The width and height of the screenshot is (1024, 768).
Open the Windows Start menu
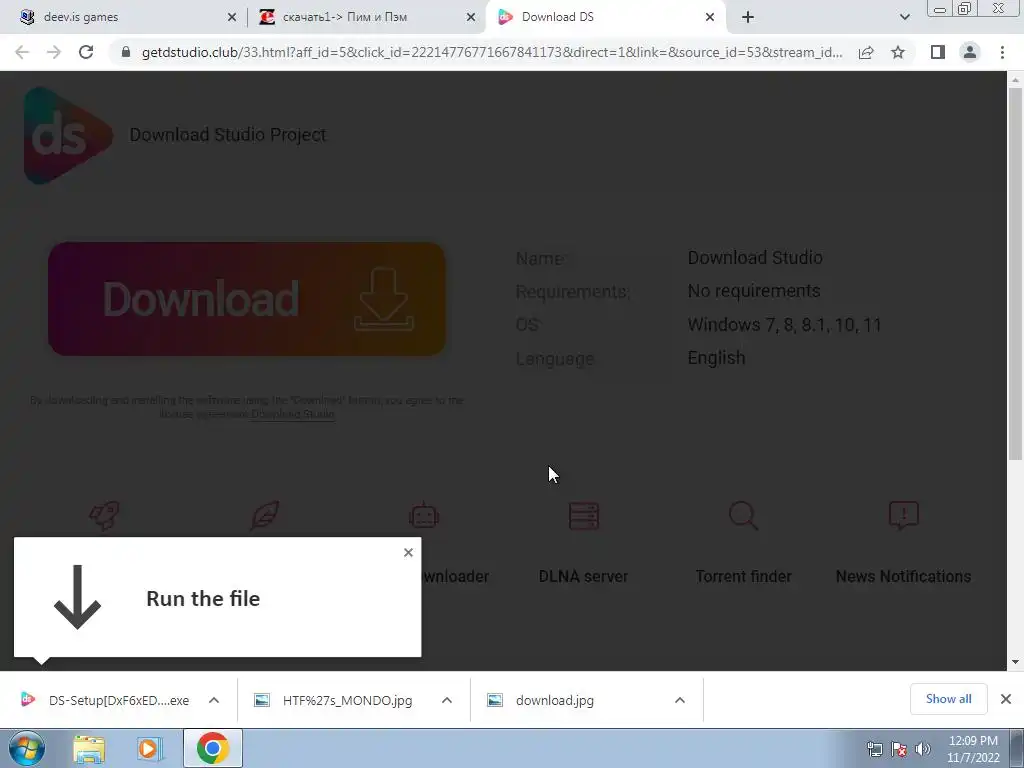click(x=27, y=748)
